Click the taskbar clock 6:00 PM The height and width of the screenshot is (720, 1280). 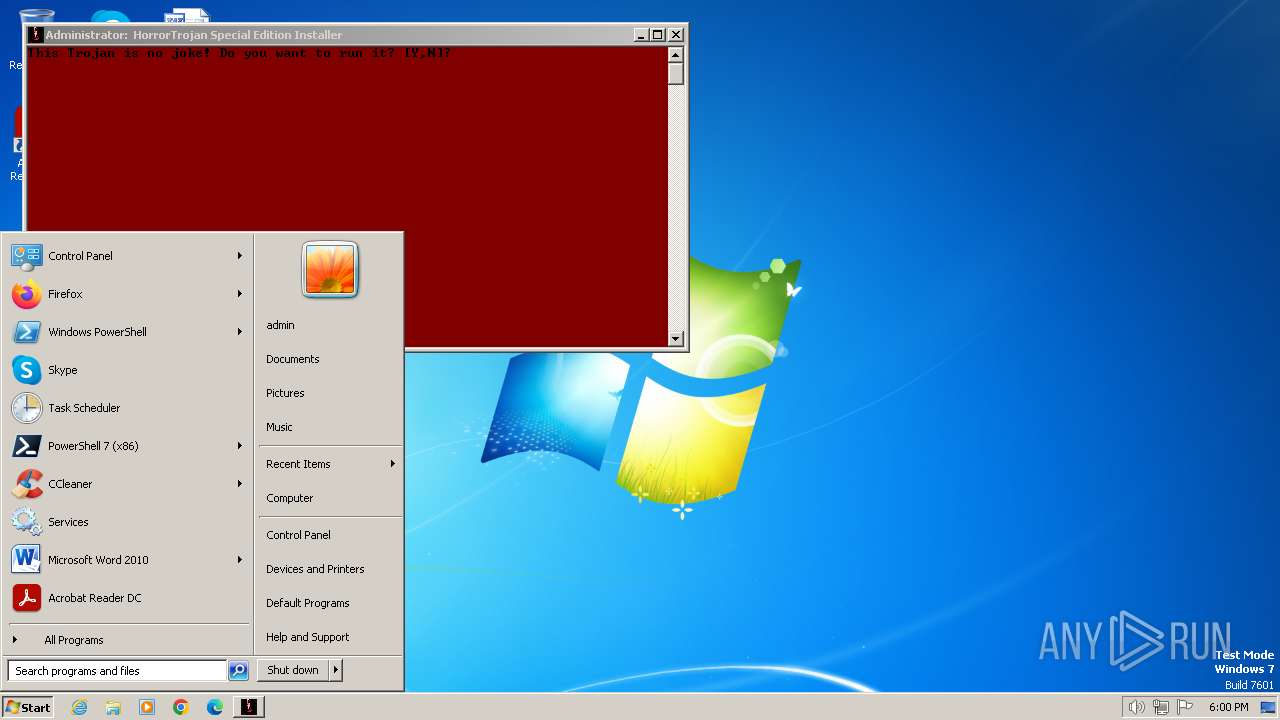tap(1228, 707)
